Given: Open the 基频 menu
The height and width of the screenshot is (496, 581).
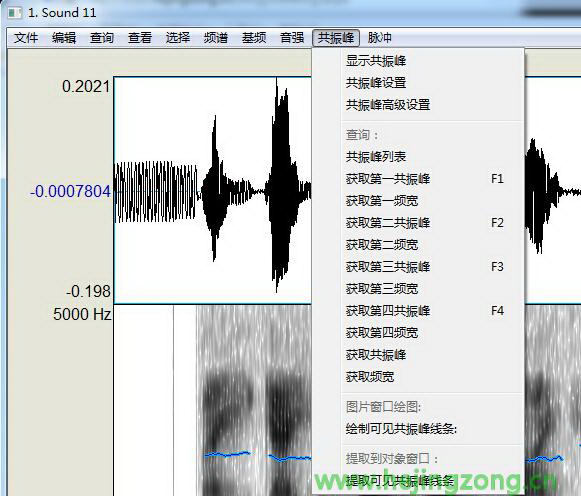Looking at the screenshot, I should (254, 38).
